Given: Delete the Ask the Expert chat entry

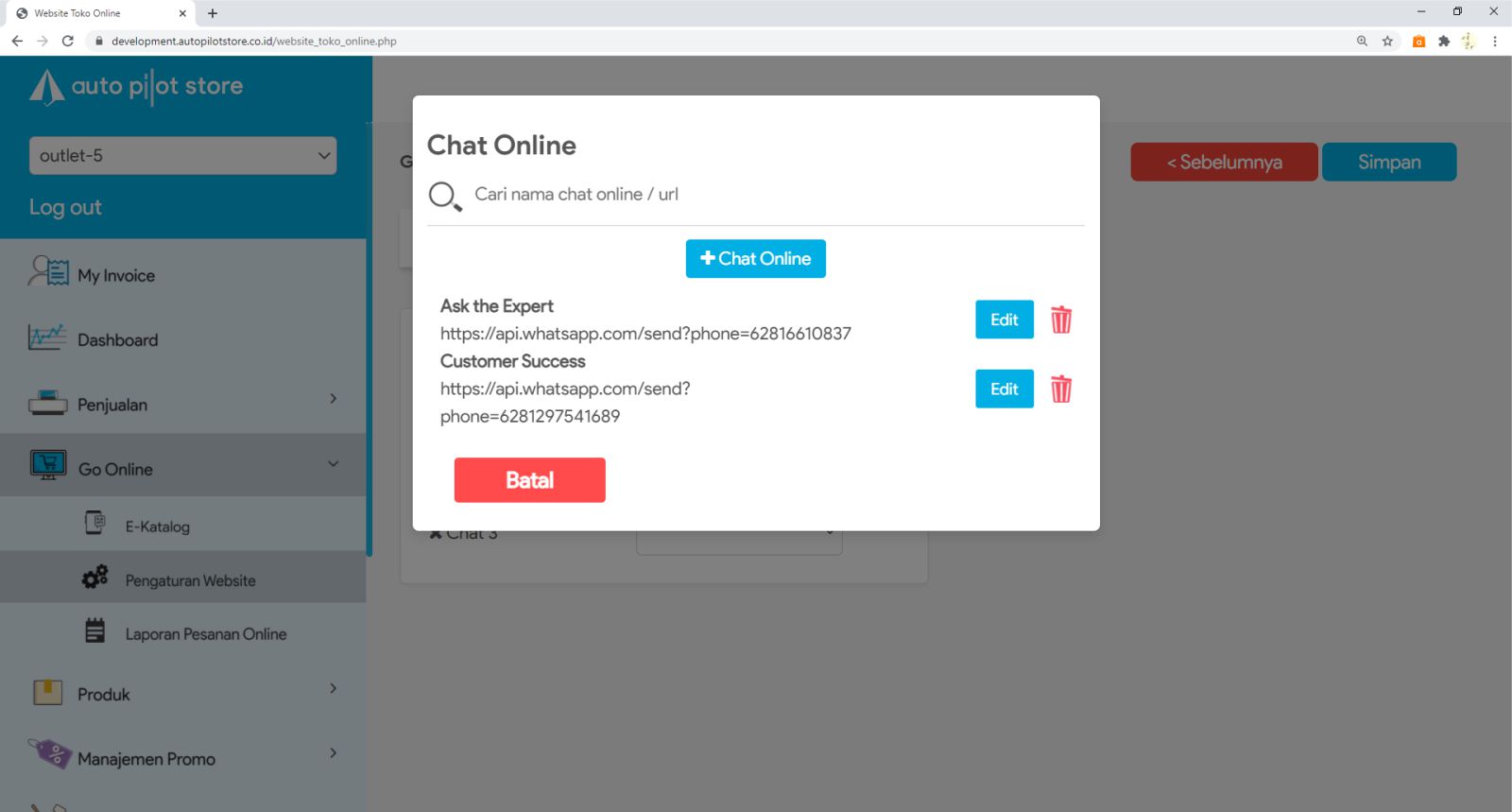Looking at the screenshot, I should 1061,320.
